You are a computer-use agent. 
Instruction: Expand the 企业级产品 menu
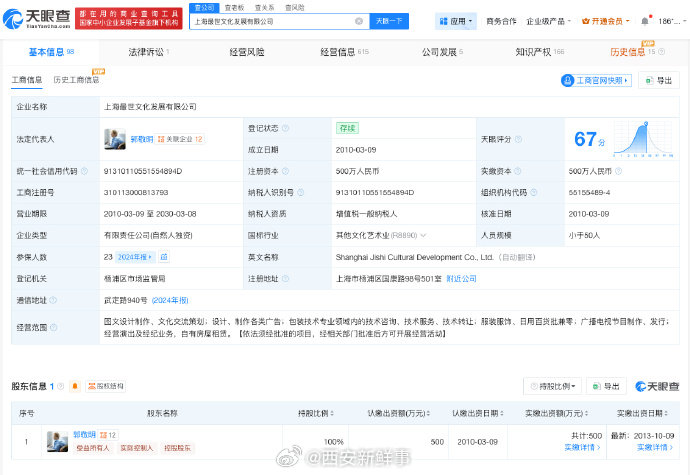point(548,21)
